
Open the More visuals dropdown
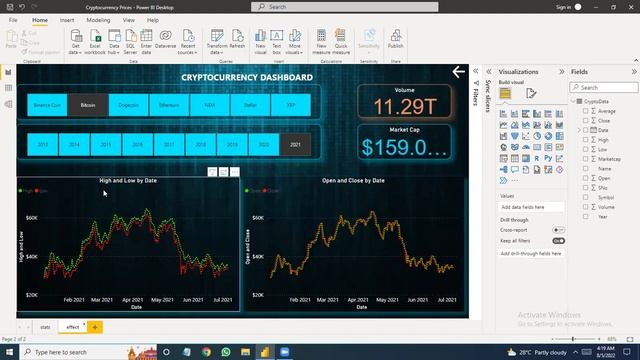tap(294, 42)
